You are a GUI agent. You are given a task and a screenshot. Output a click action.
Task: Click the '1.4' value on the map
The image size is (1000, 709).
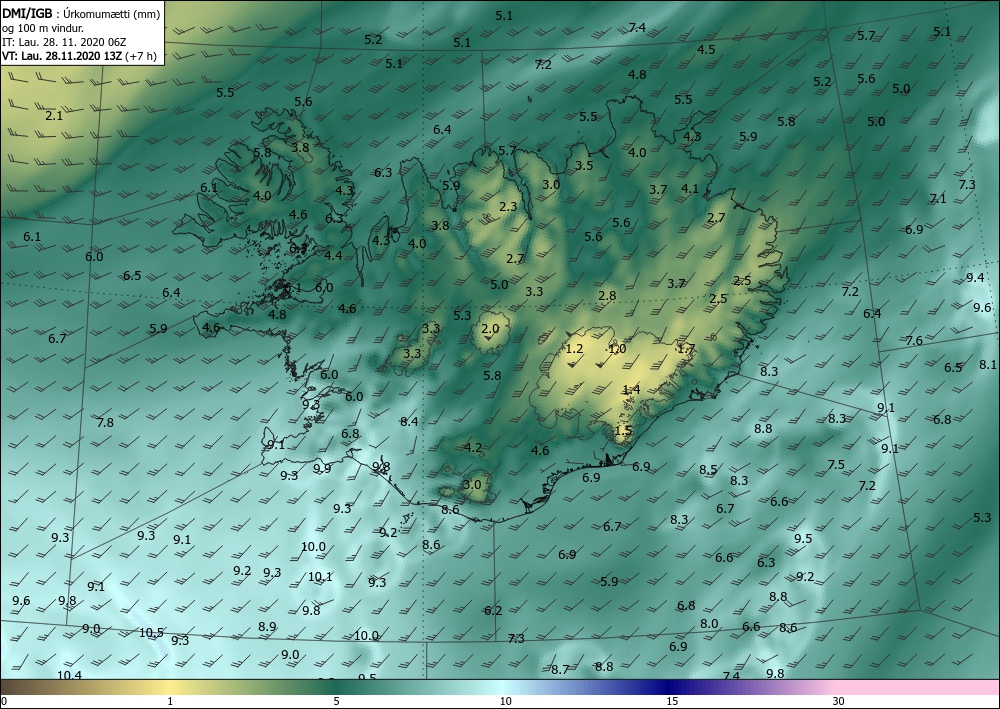click(631, 390)
